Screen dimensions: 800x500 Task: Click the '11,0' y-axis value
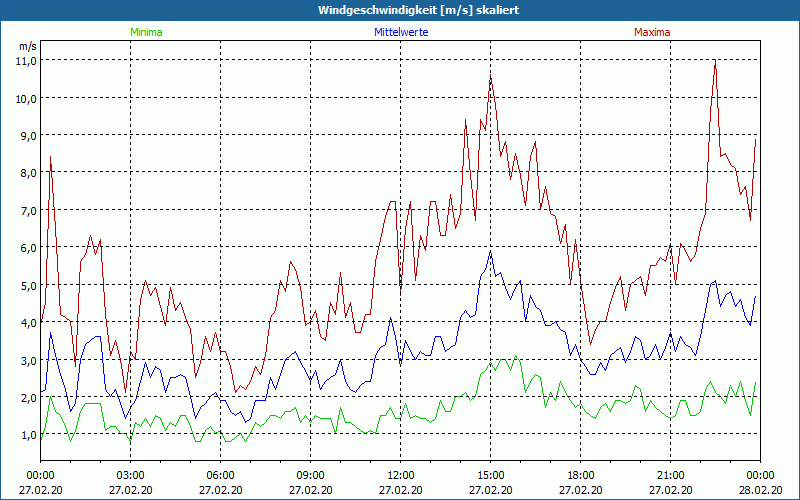coord(27,61)
